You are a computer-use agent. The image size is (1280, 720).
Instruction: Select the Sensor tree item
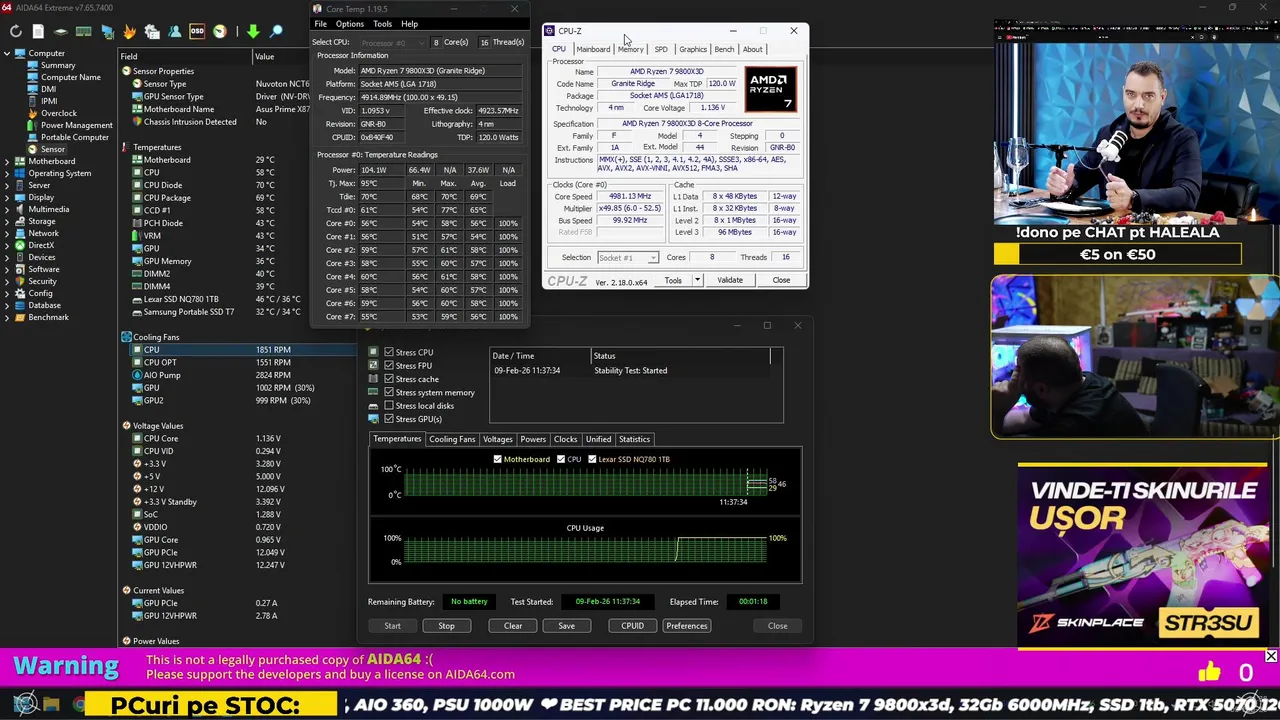(53, 149)
